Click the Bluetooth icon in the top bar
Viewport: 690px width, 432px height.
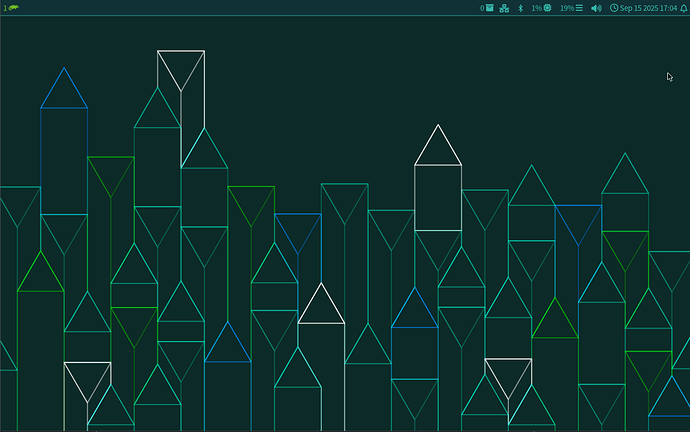click(x=519, y=8)
